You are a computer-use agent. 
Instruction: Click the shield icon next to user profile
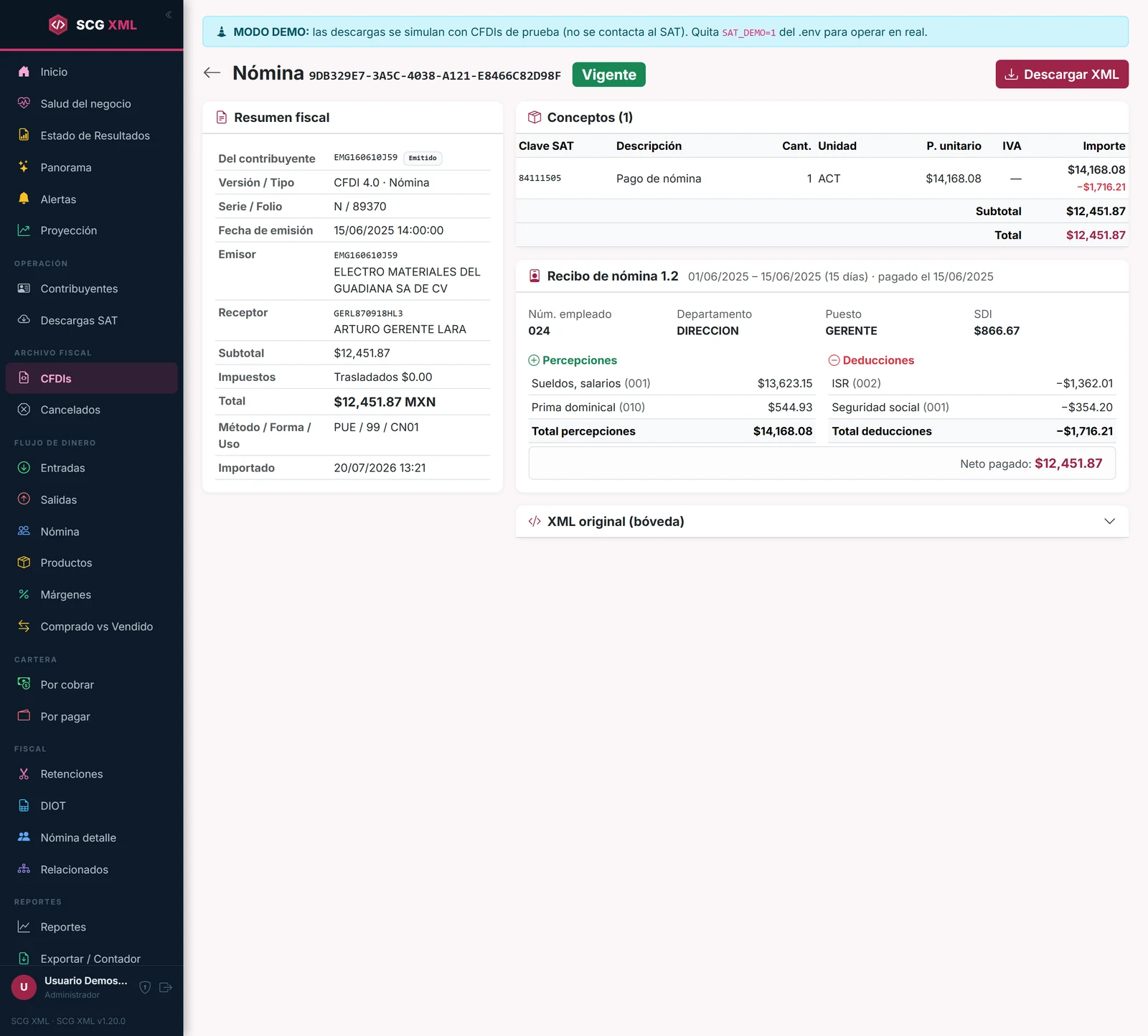[145, 987]
